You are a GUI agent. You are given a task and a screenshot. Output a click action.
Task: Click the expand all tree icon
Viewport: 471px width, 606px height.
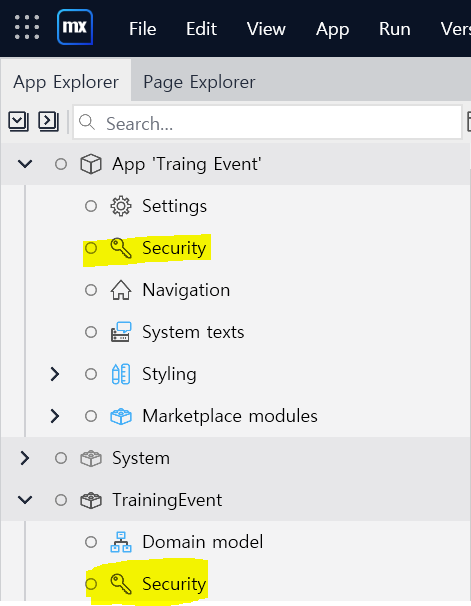click(48, 121)
